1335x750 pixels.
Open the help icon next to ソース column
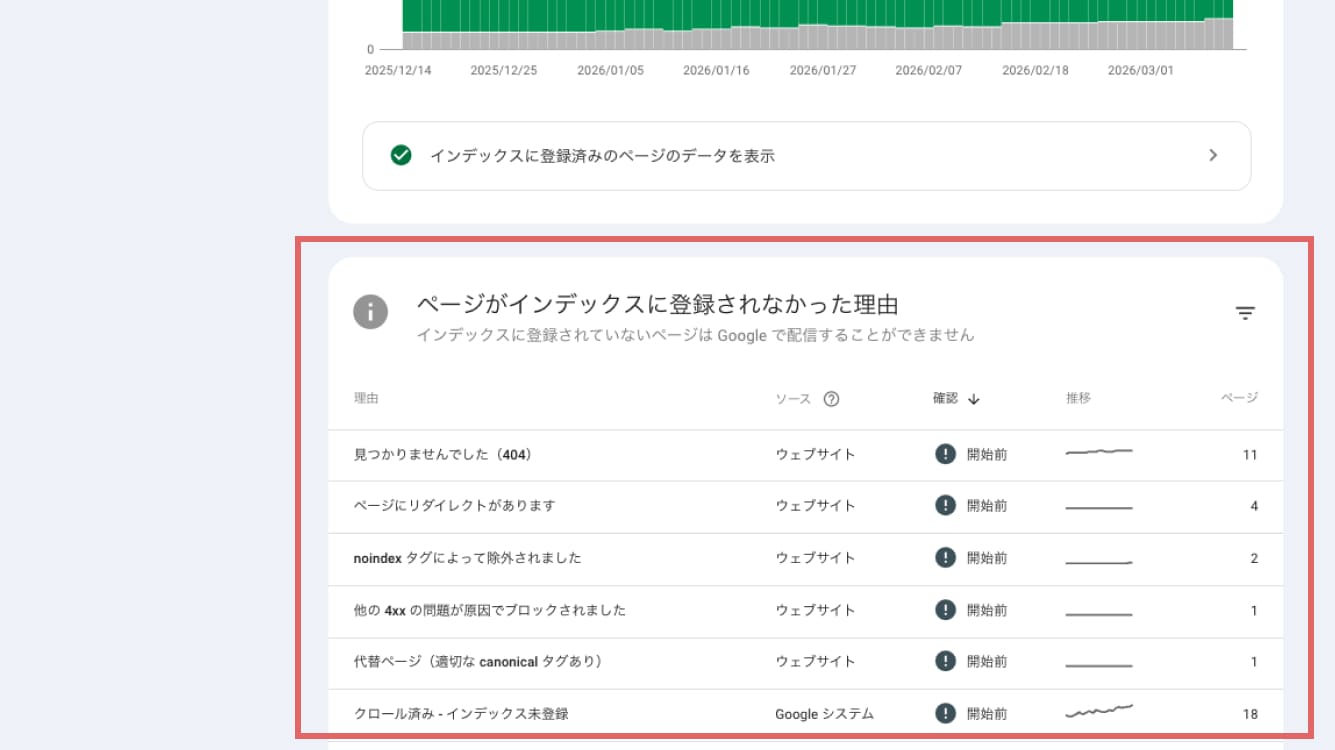coord(832,398)
